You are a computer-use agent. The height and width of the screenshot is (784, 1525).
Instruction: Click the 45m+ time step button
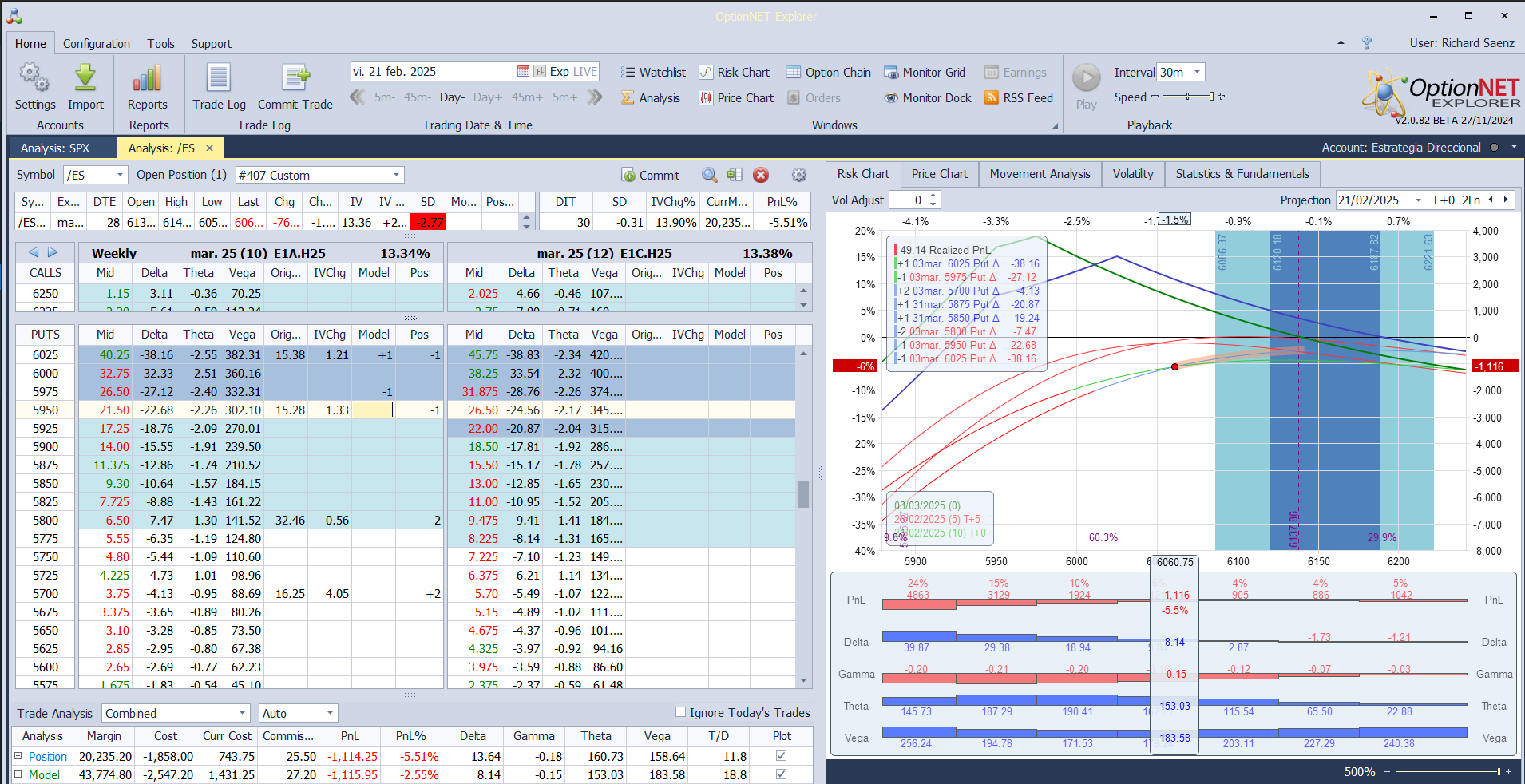[527, 97]
